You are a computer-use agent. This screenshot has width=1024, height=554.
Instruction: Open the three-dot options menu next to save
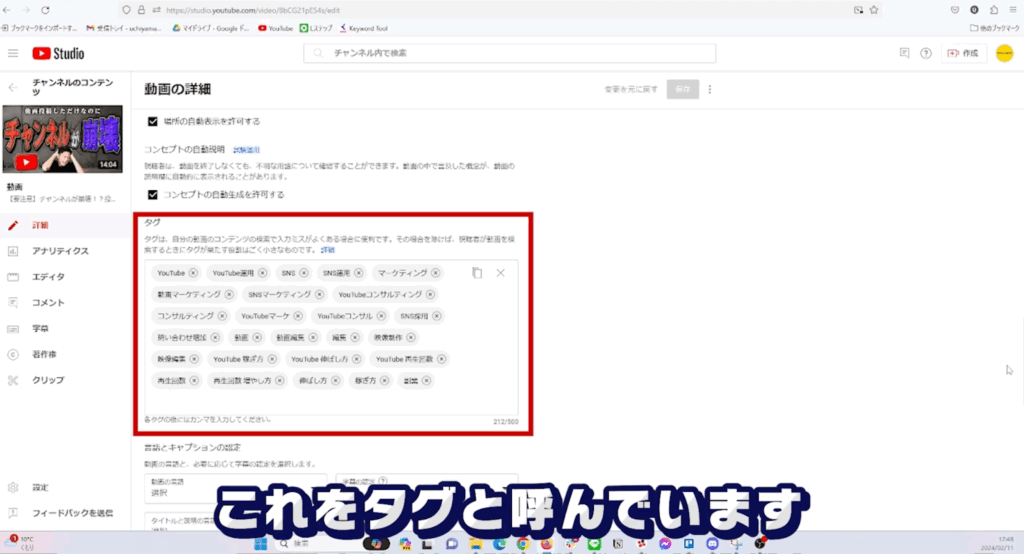tap(710, 89)
